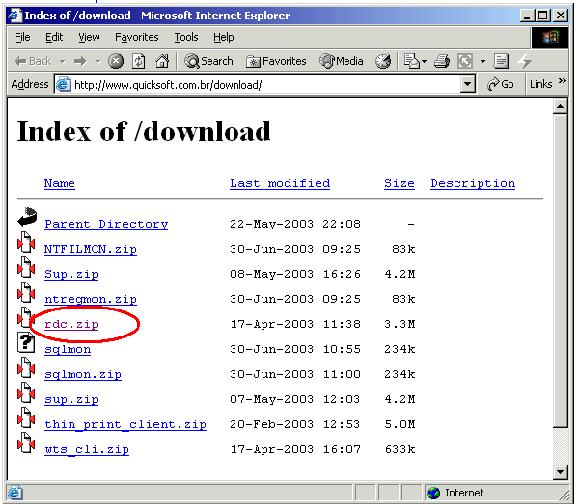
Task: Click the Forward arrow button
Action: coord(80,61)
